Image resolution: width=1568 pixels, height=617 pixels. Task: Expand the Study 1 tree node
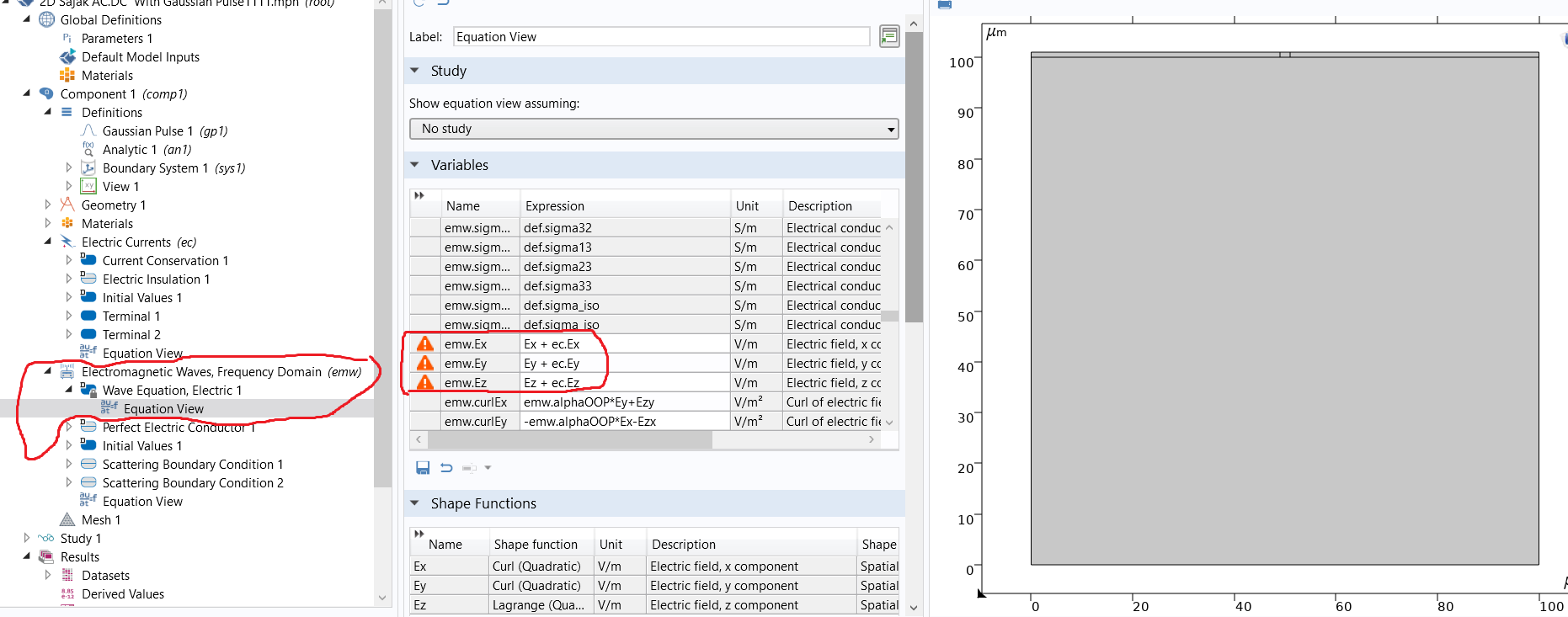point(27,539)
